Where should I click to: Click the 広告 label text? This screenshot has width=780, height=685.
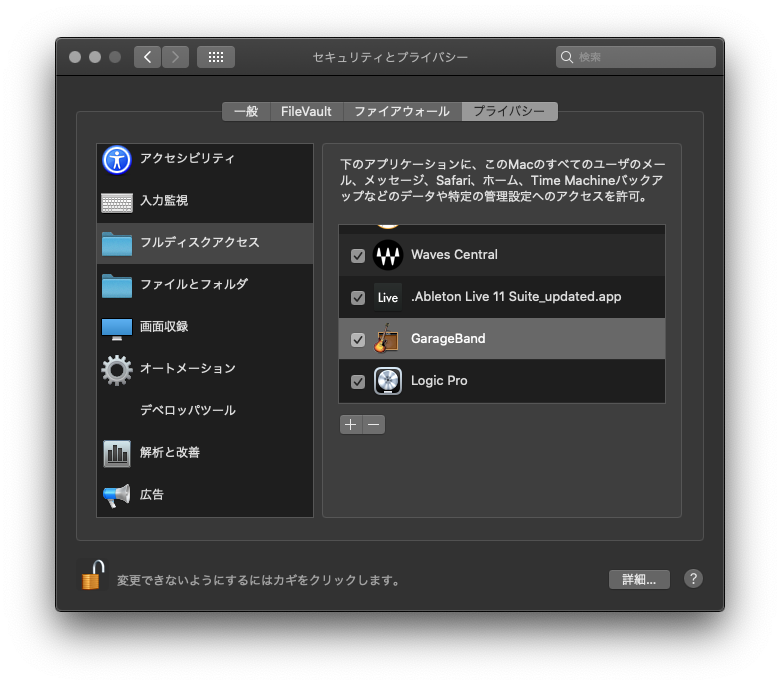(152, 494)
